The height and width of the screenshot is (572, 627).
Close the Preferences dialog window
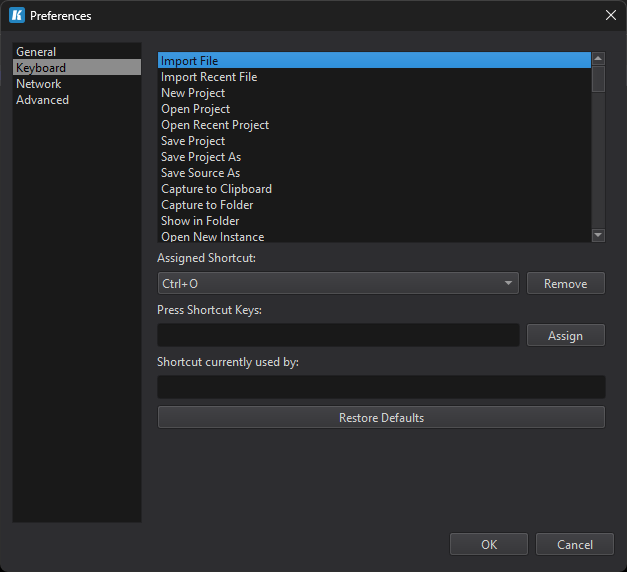610,15
